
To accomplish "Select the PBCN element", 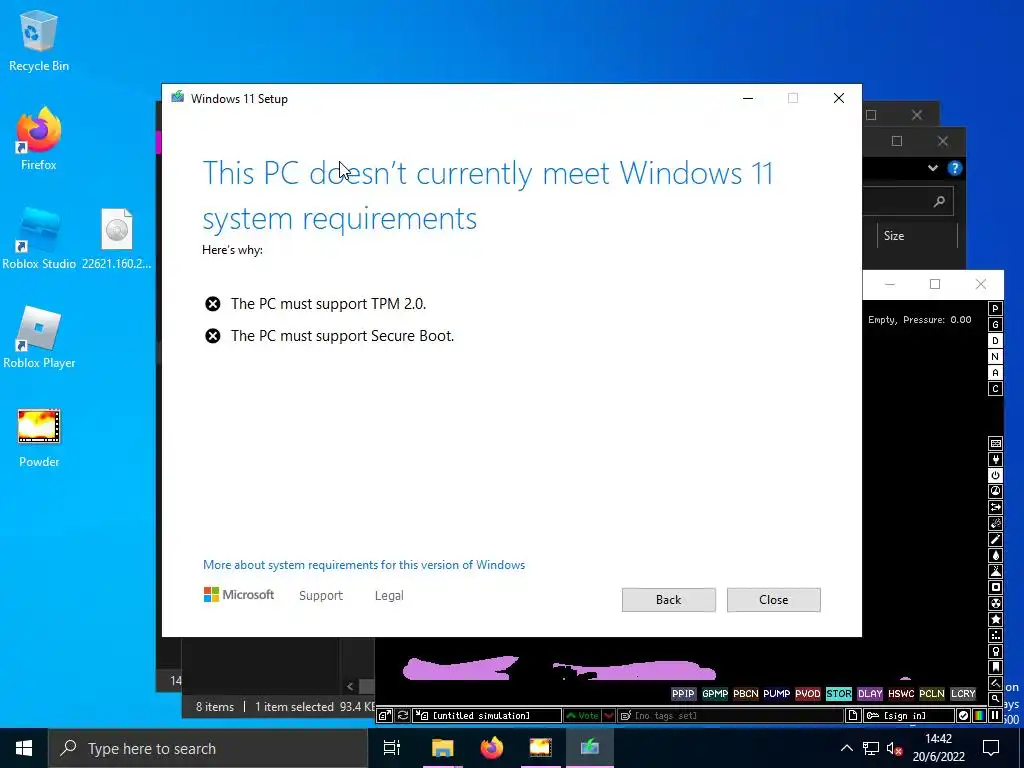I will point(745,694).
